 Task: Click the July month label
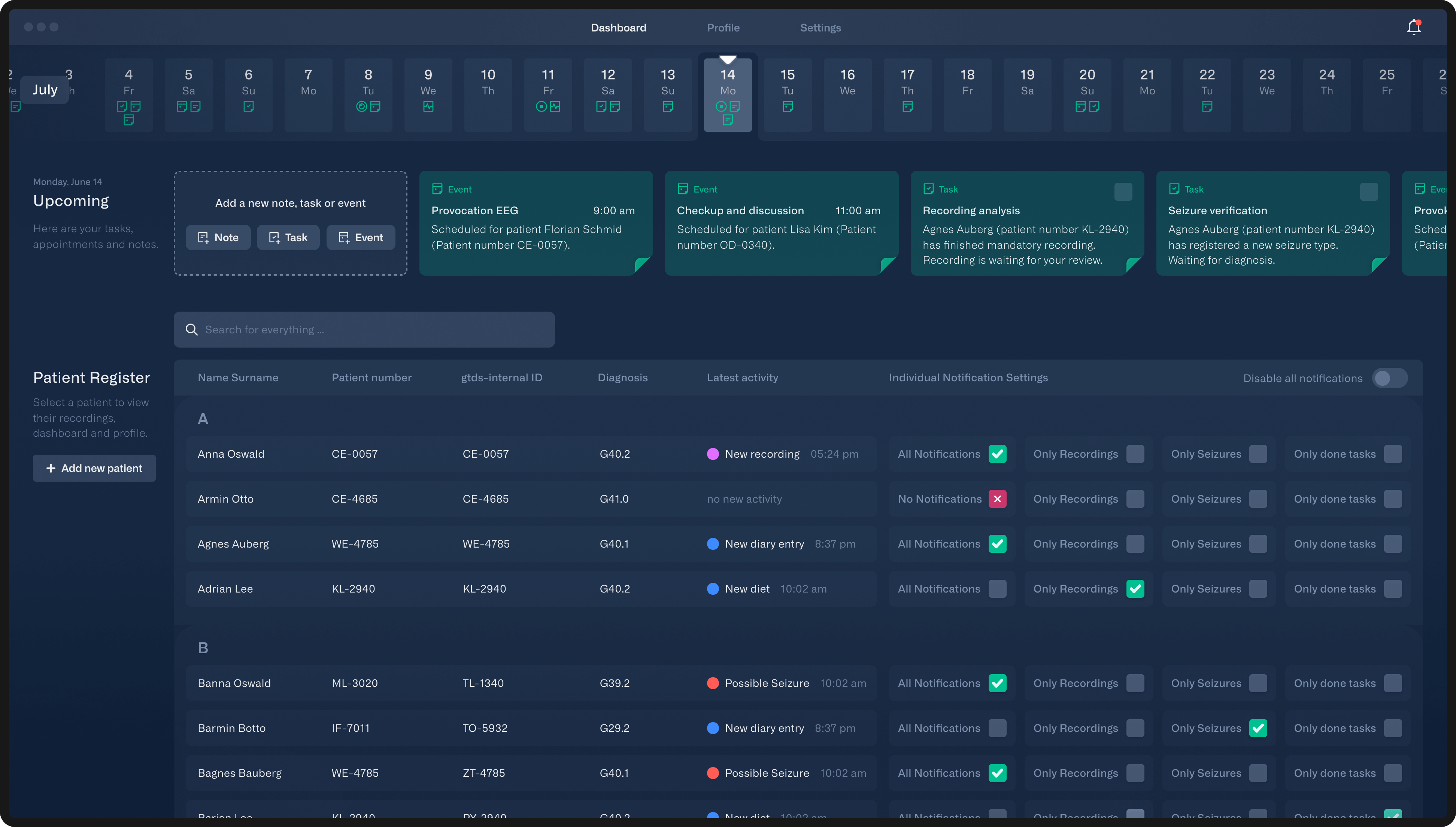[45, 90]
